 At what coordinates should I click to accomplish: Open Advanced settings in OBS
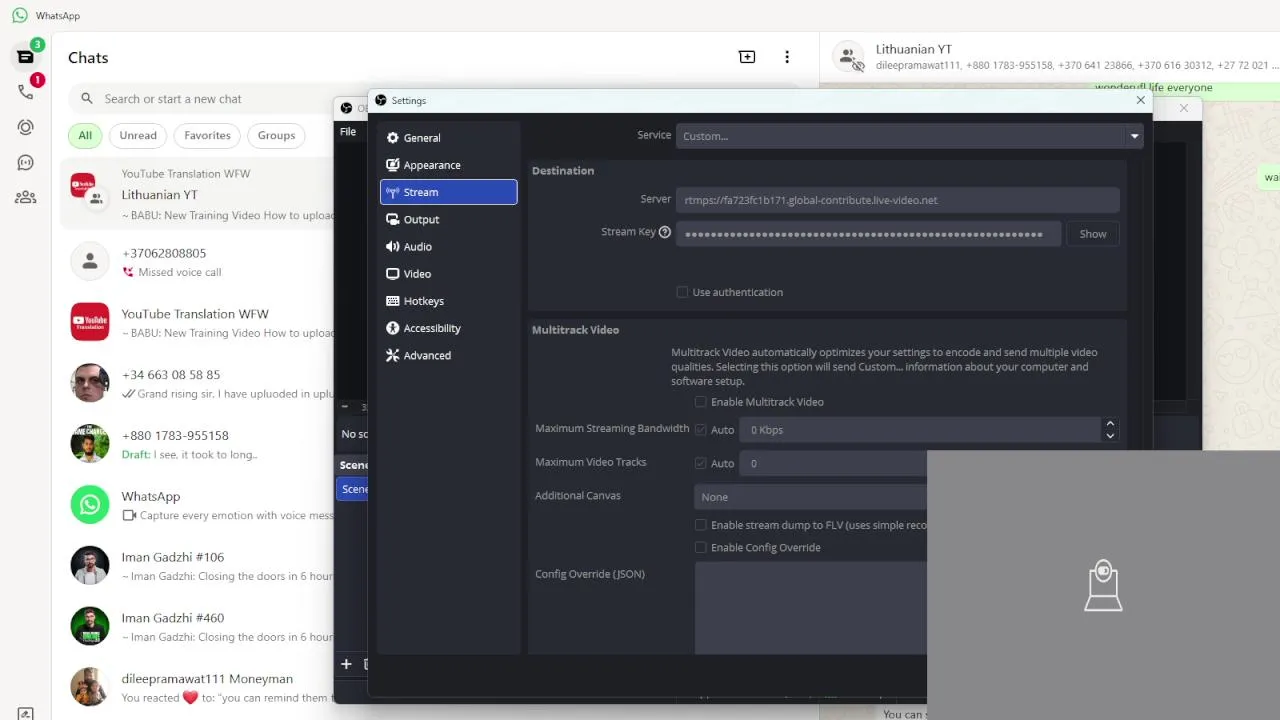(449, 355)
